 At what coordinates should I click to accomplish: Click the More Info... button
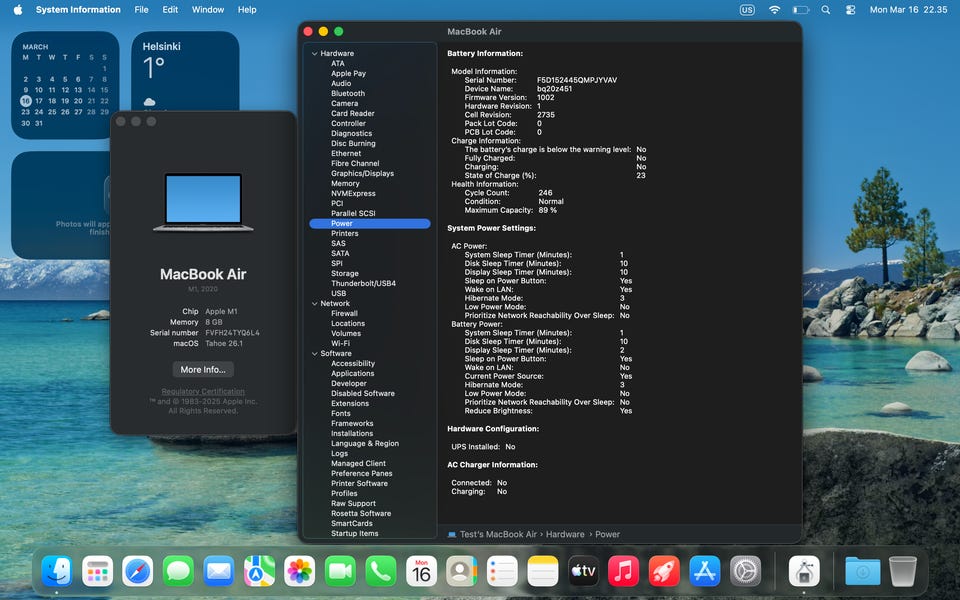(x=203, y=370)
